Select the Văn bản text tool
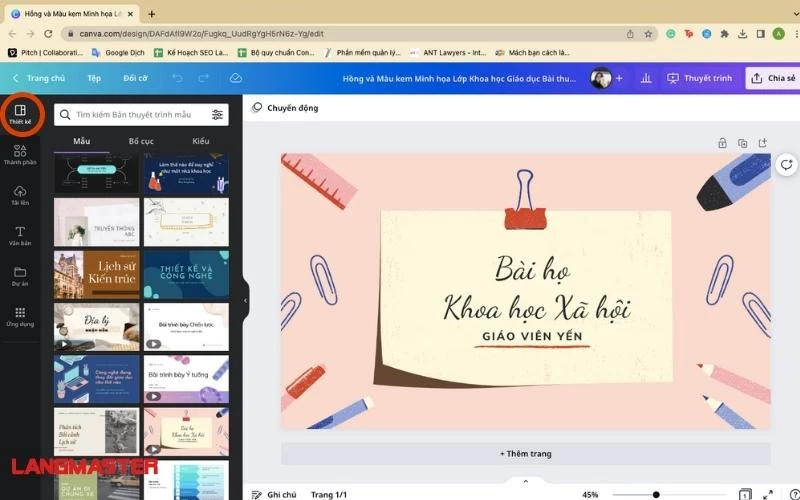 [20, 235]
